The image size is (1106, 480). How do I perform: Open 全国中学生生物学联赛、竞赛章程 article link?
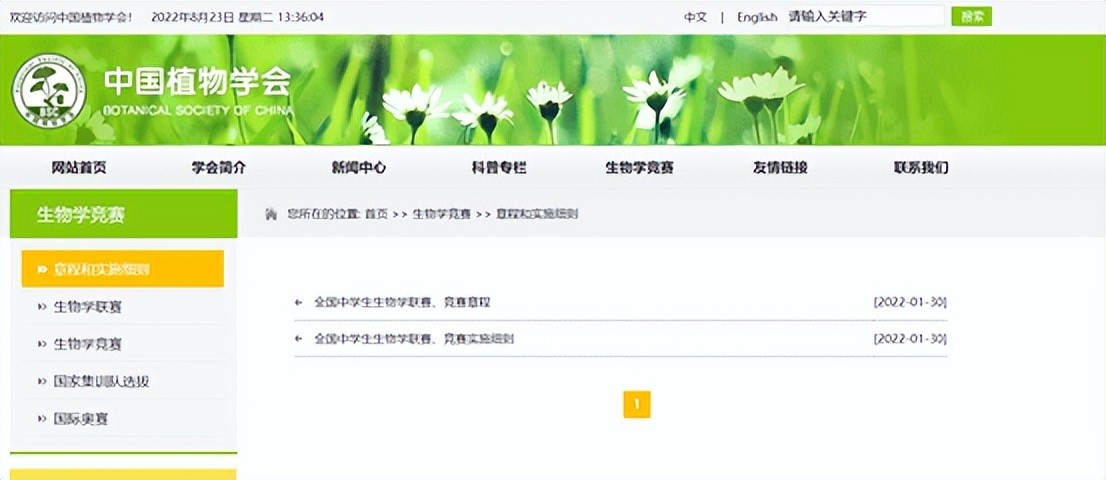pos(402,302)
